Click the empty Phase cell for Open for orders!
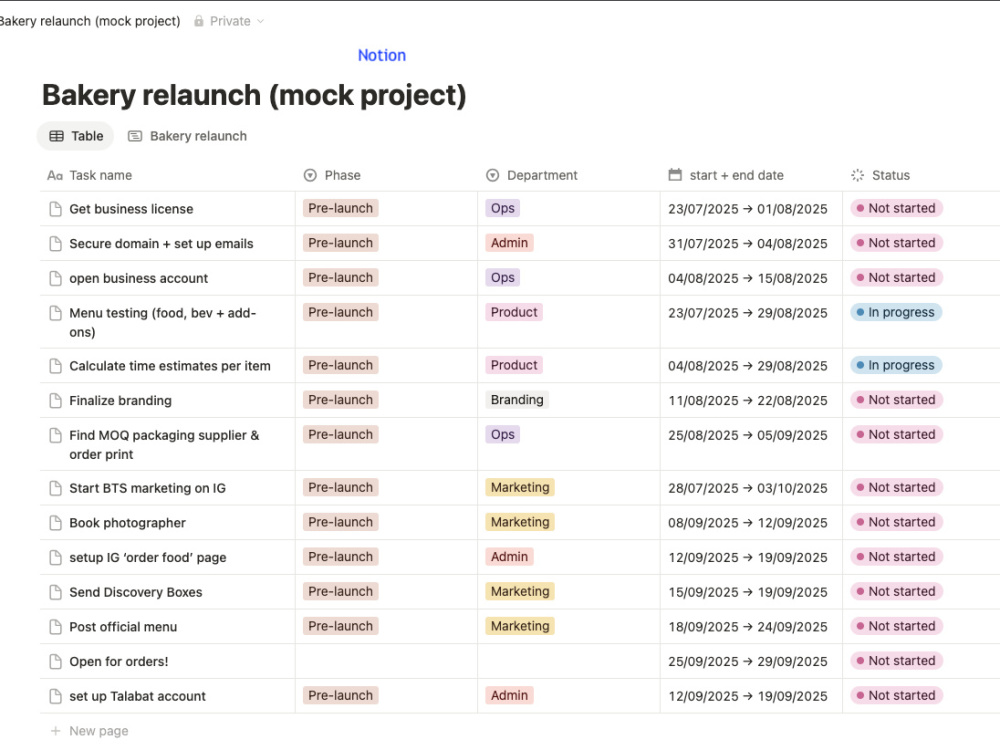This screenshot has height=750, width=1000. (x=386, y=661)
